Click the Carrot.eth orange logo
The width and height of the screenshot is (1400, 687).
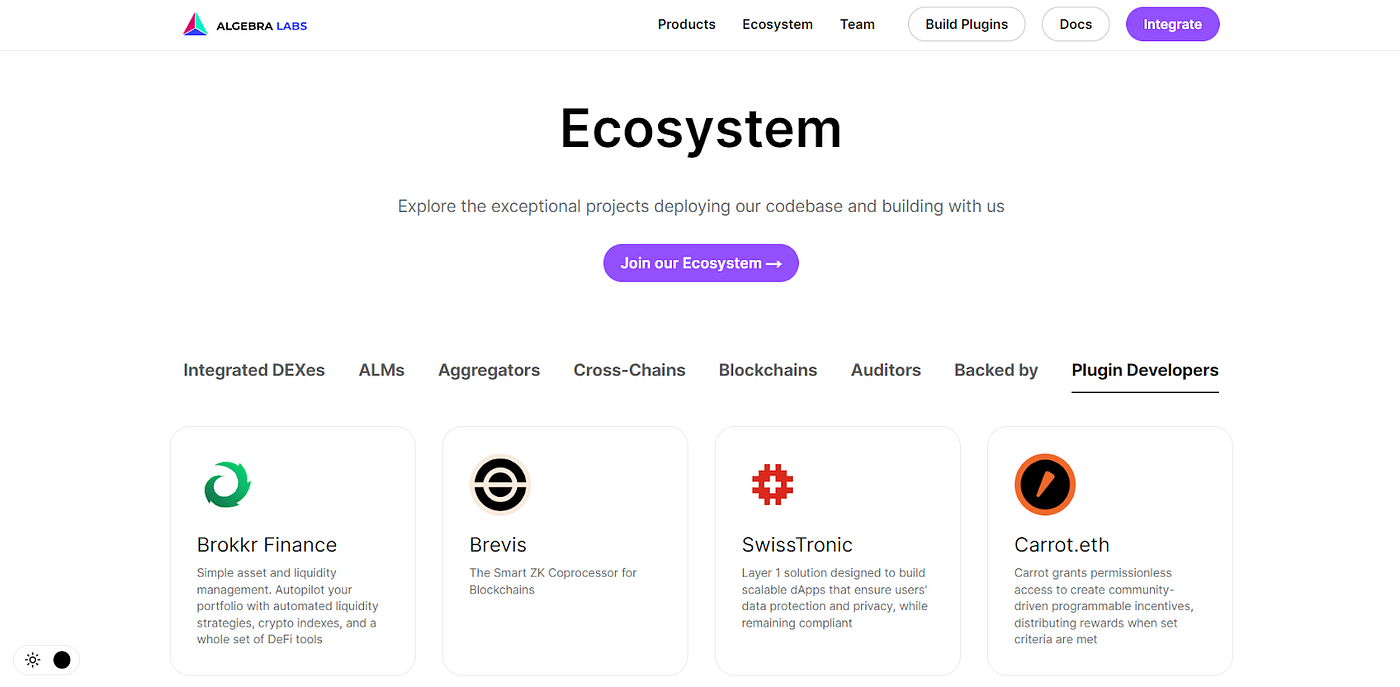click(1044, 484)
